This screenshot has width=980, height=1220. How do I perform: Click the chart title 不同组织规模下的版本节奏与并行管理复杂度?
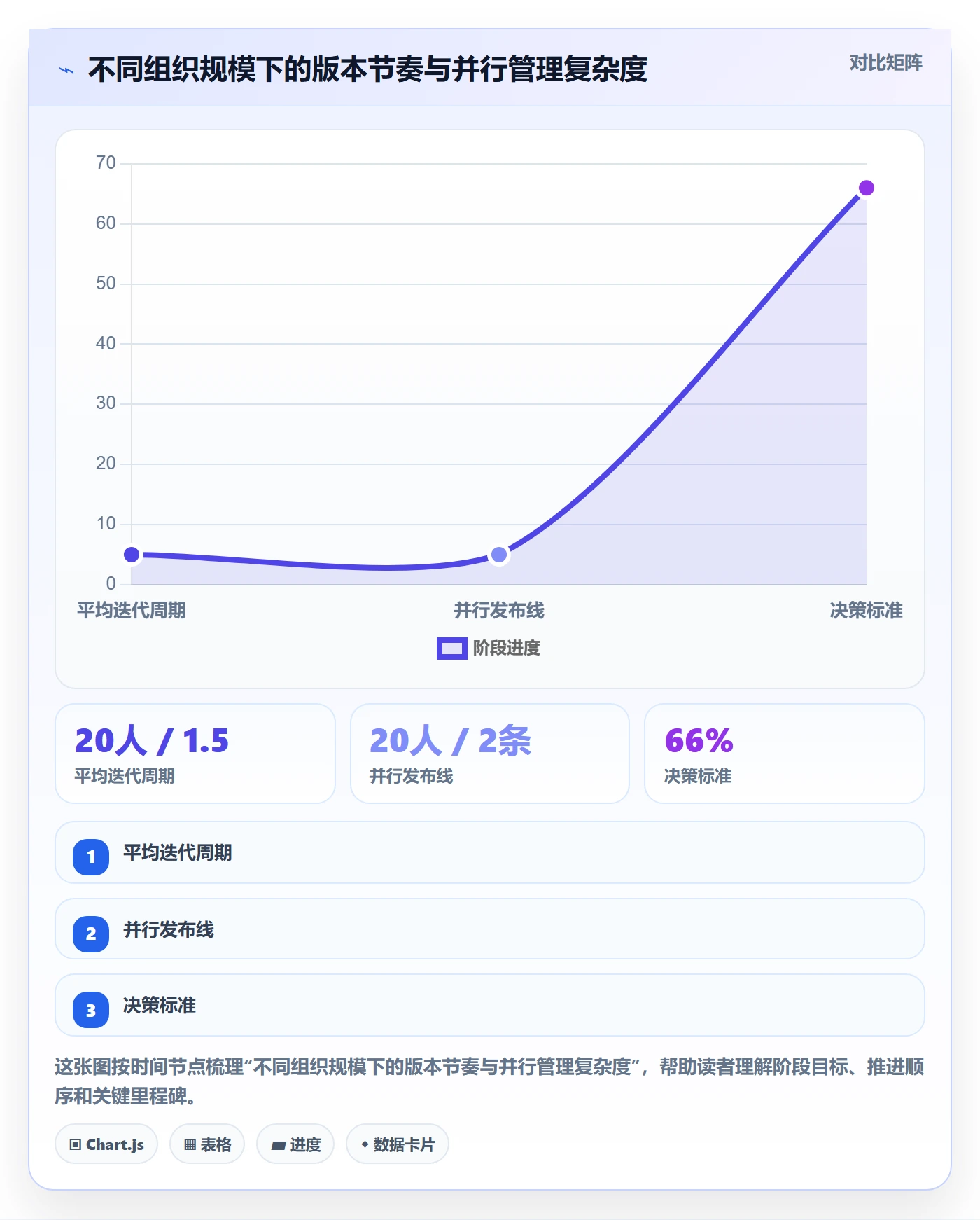(x=367, y=69)
